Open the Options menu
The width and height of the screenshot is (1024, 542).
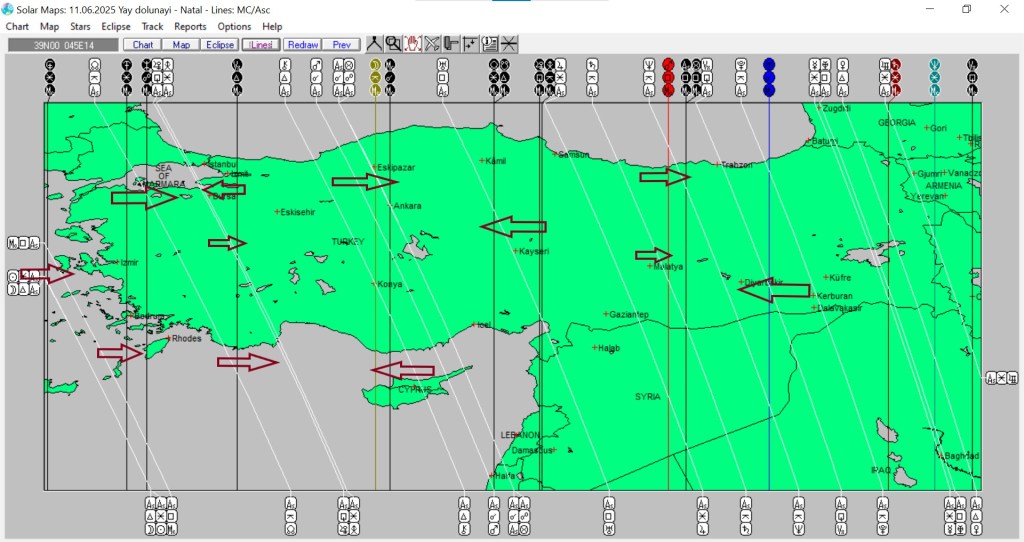coord(234,26)
